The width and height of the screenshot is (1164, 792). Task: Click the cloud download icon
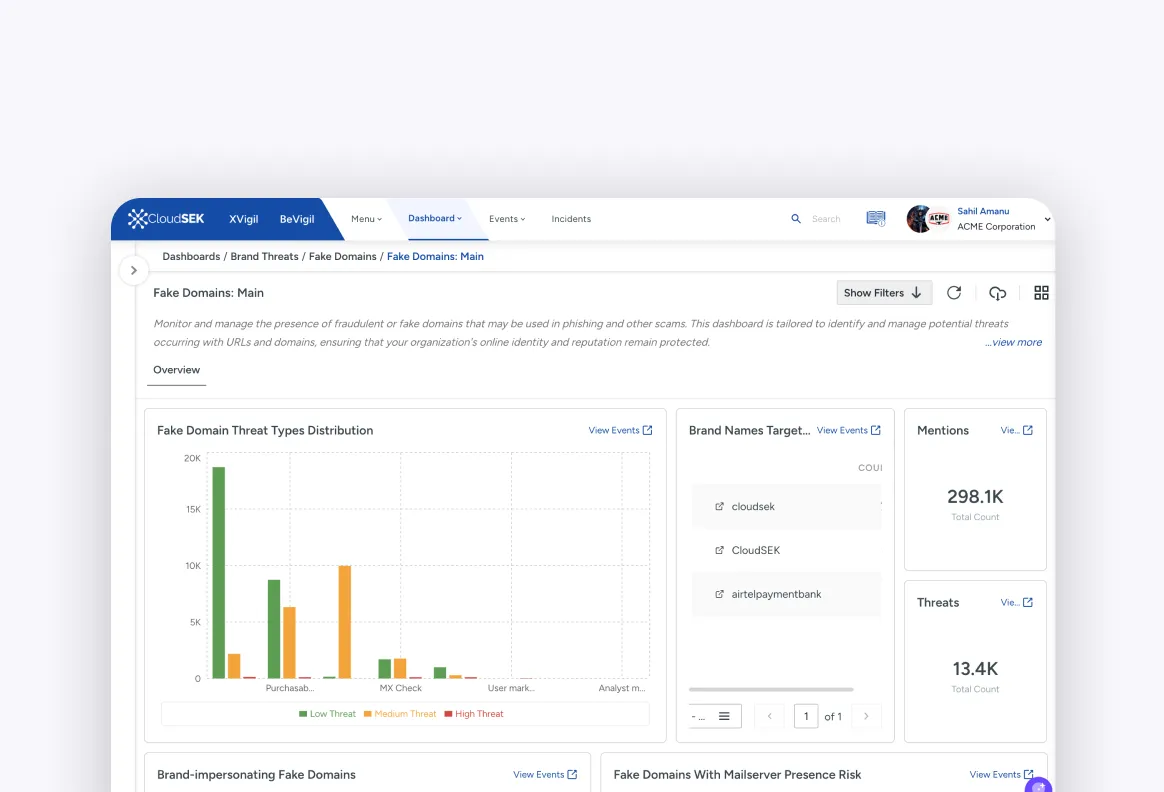[998, 293]
